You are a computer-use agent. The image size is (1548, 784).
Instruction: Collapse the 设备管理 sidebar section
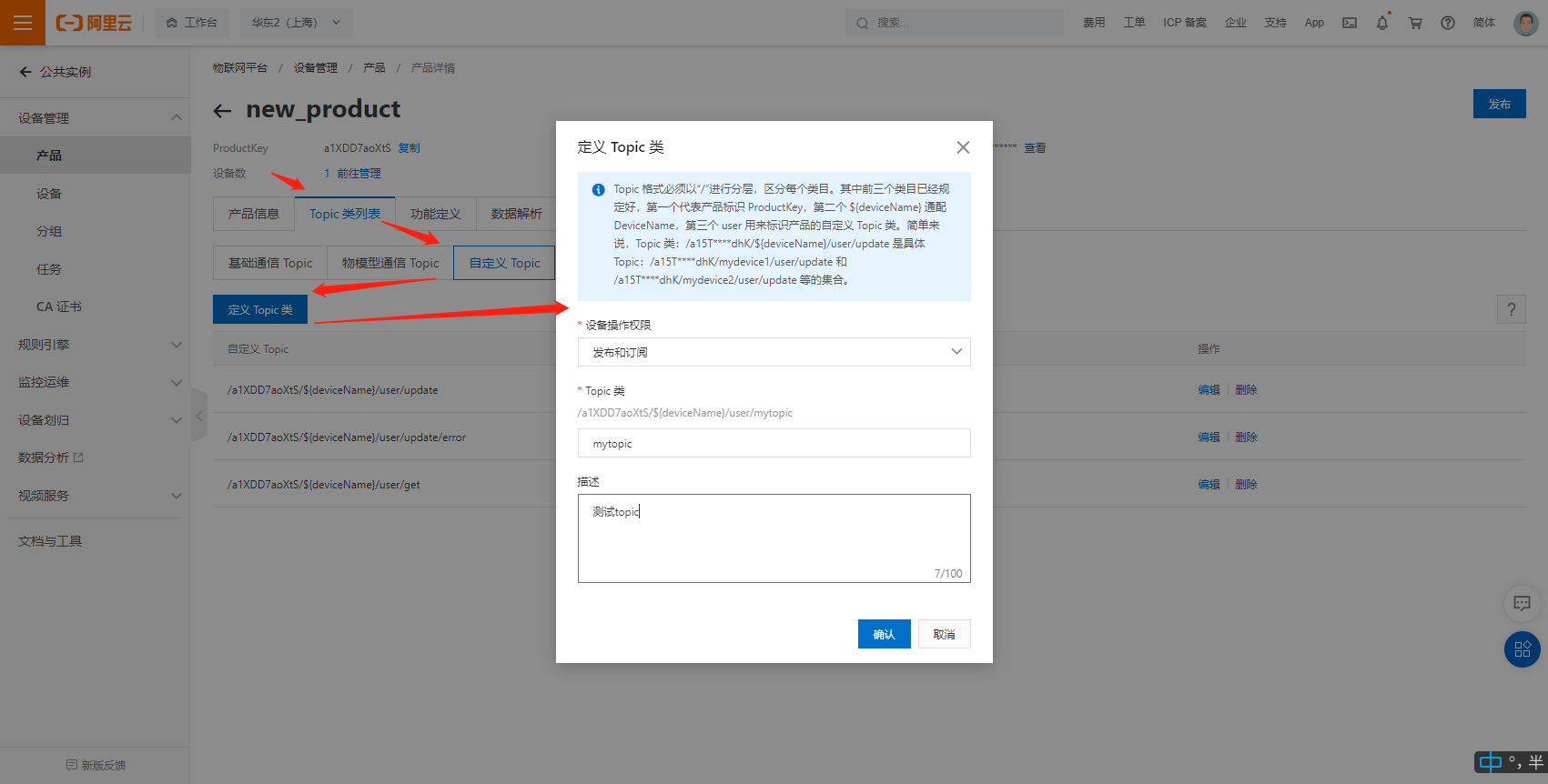(x=96, y=117)
